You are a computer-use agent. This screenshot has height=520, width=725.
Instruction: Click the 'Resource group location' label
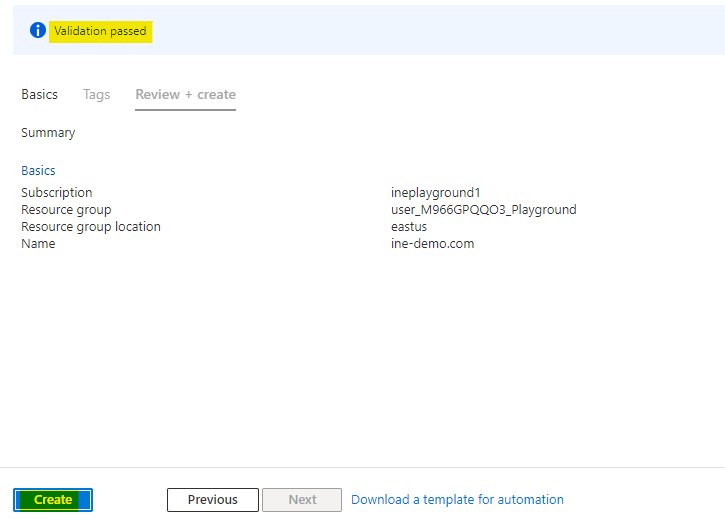[x=91, y=226]
